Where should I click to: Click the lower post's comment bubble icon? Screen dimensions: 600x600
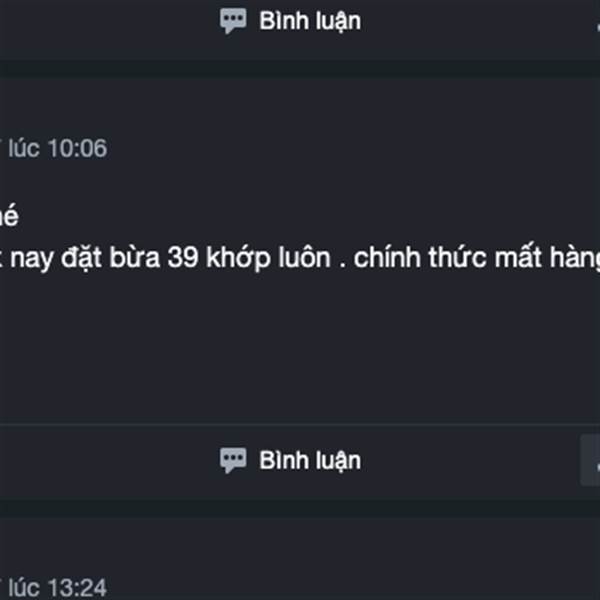233,460
